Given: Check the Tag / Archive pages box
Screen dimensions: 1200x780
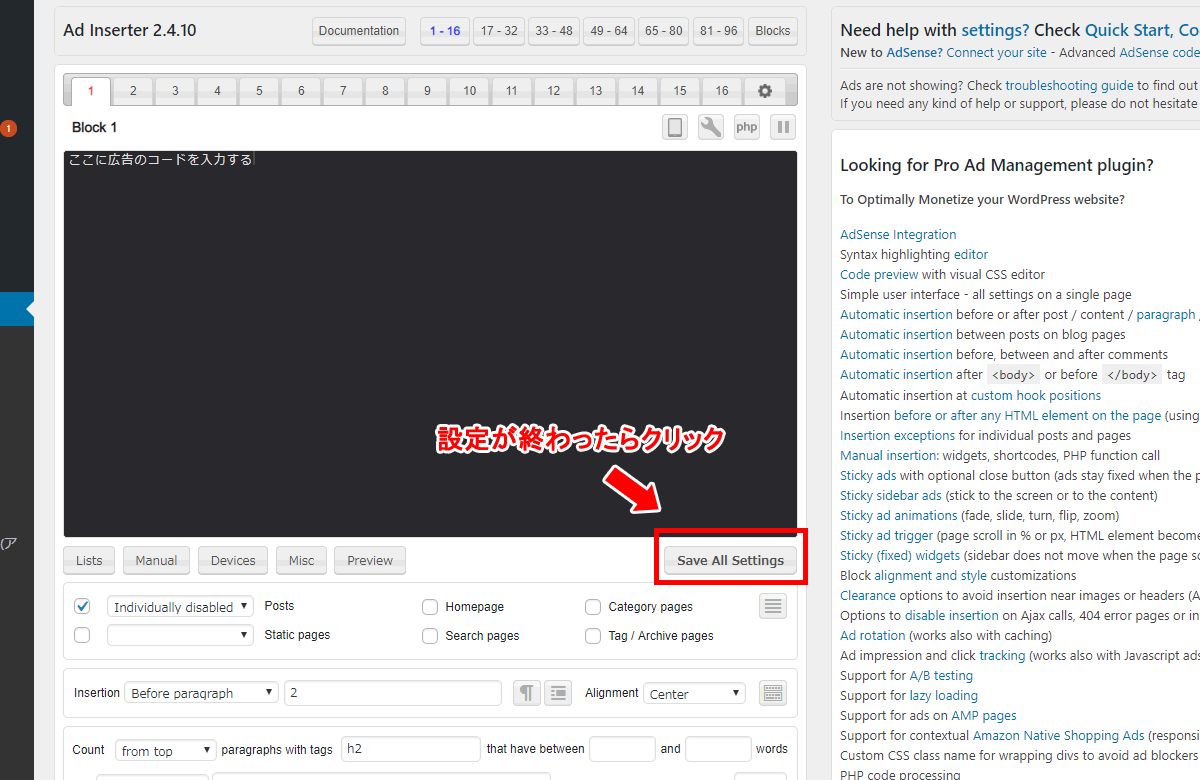Looking at the screenshot, I should click(x=592, y=636).
